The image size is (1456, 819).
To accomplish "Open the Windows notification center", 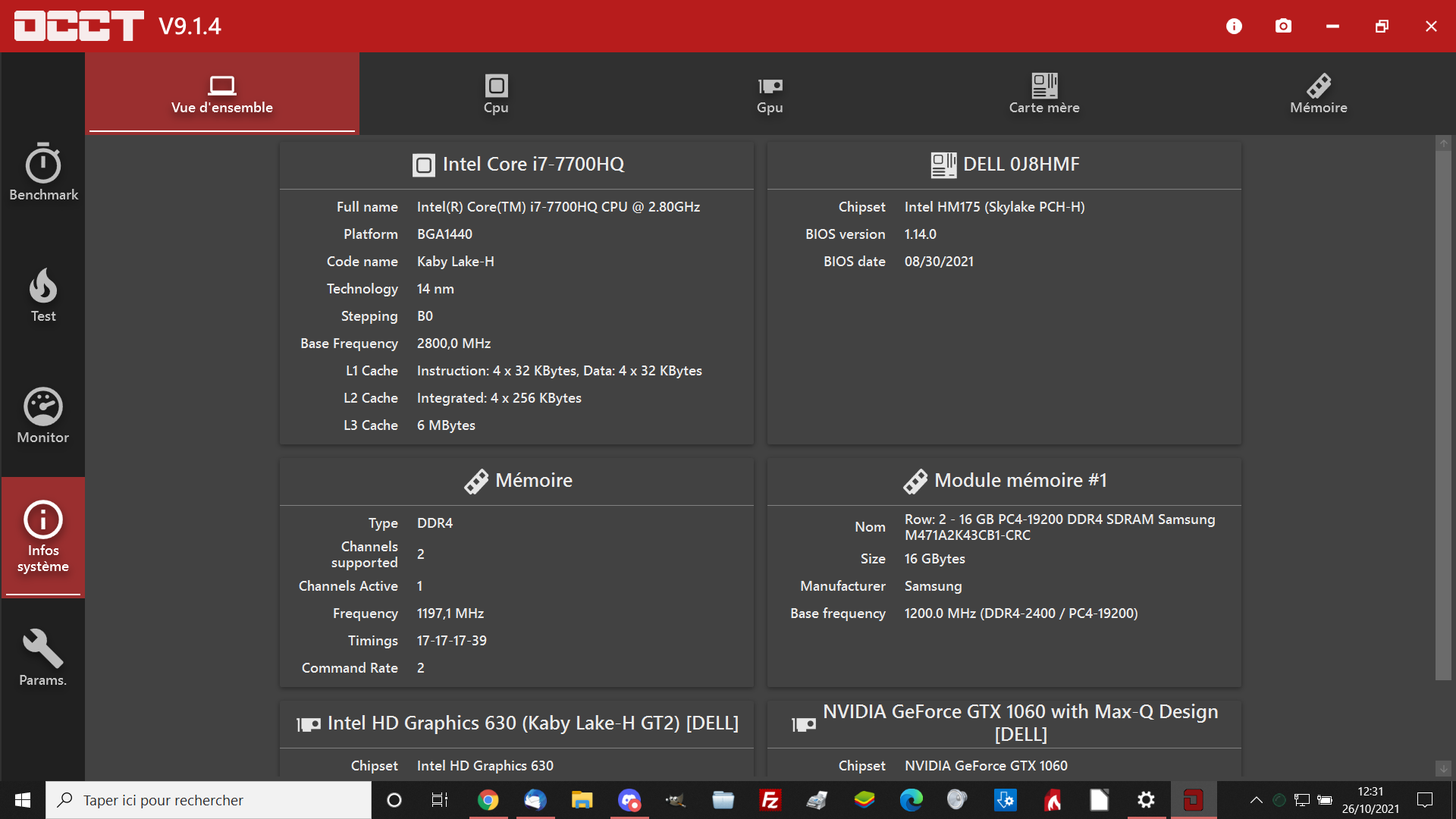I will pyautogui.click(x=1425, y=800).
